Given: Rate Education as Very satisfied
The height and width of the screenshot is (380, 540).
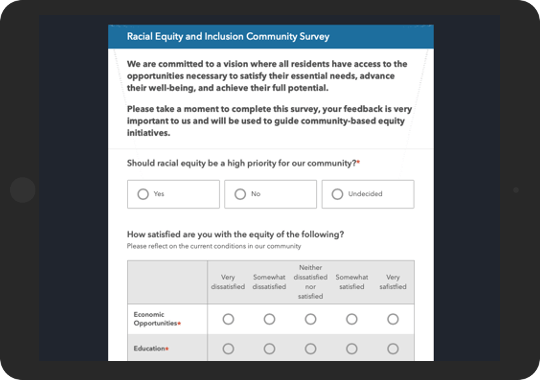Looking at the screenshot, I should point(393,349).
